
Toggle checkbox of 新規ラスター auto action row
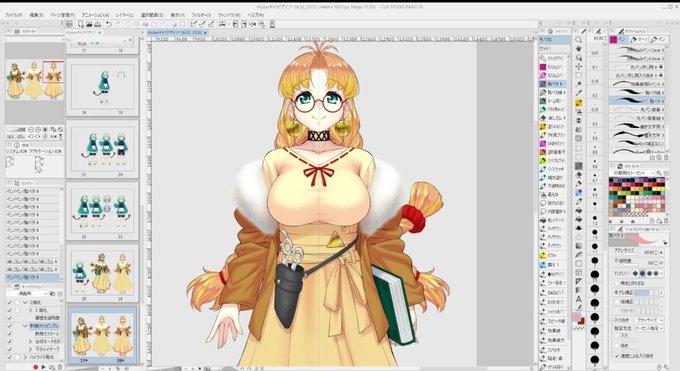click(x=10, y=334)
